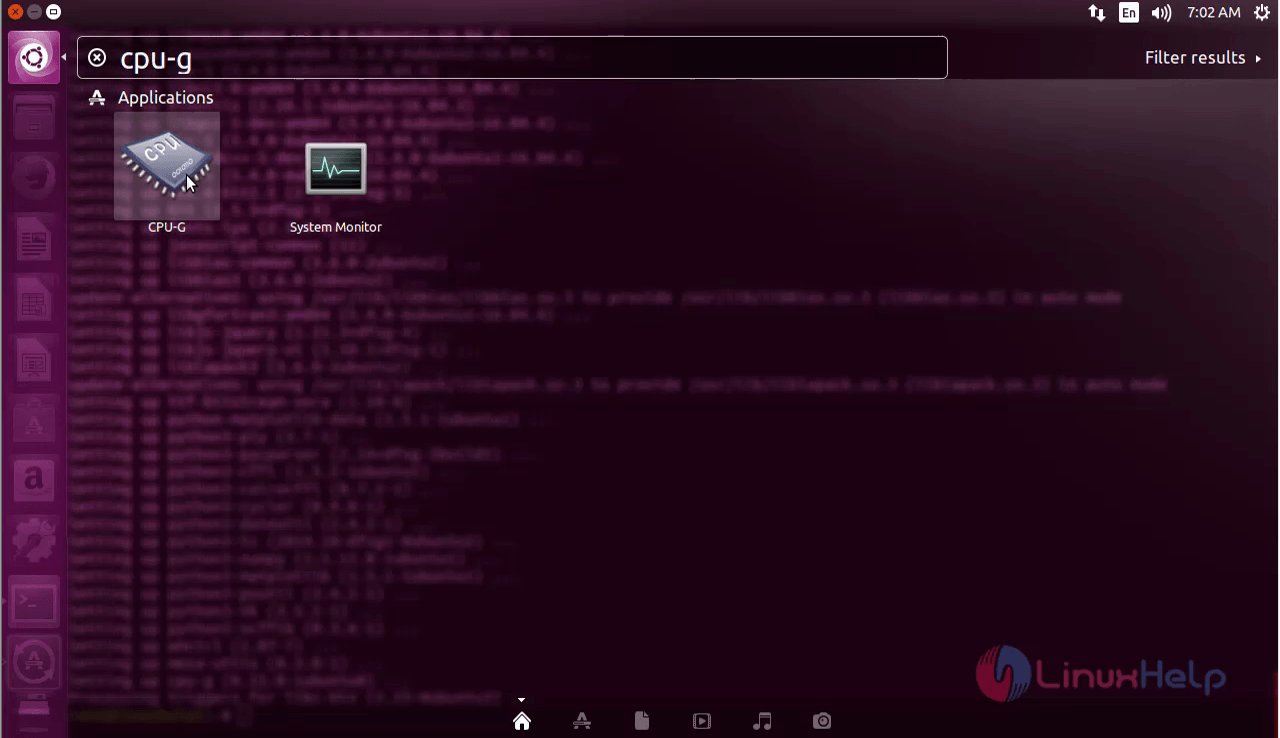Screen dimensions: 1280x738
Task: Switch to the Applications lens at the bottom
Action: point(582,721)
